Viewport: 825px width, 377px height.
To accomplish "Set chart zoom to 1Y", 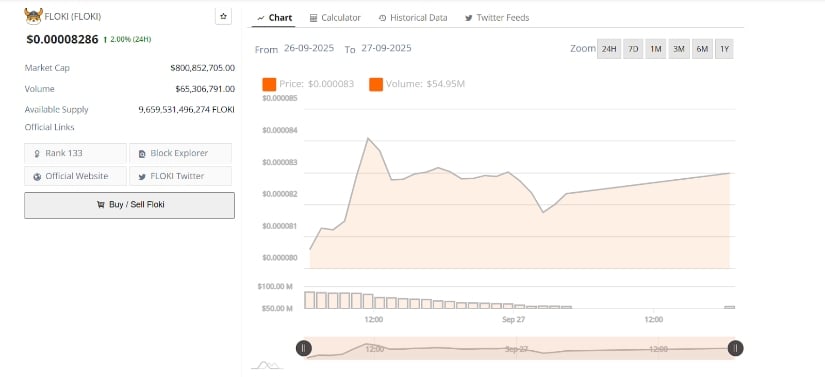I will (725, 49).
